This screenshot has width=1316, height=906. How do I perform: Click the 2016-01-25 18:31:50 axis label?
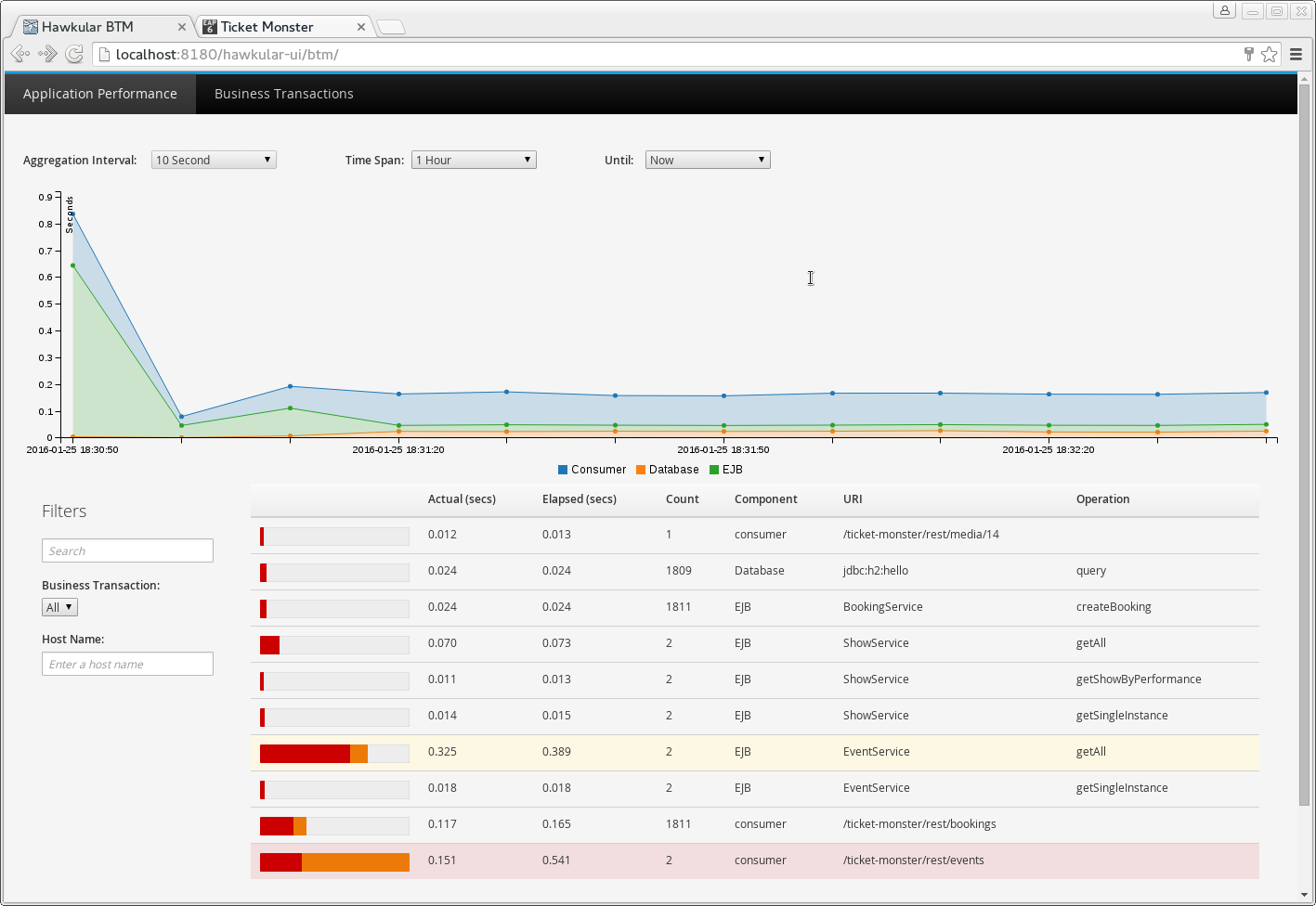(x=723, y=449)
